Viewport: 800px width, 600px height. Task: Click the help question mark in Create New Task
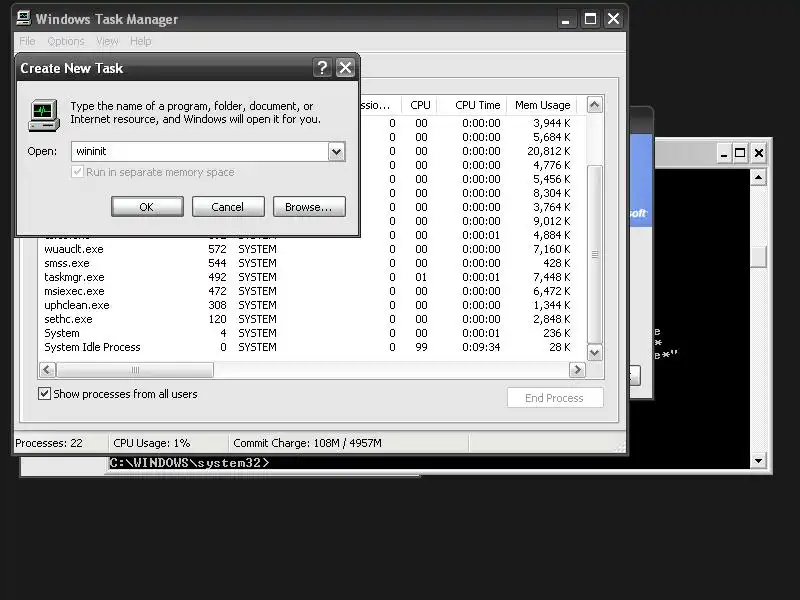pos(322,68)
